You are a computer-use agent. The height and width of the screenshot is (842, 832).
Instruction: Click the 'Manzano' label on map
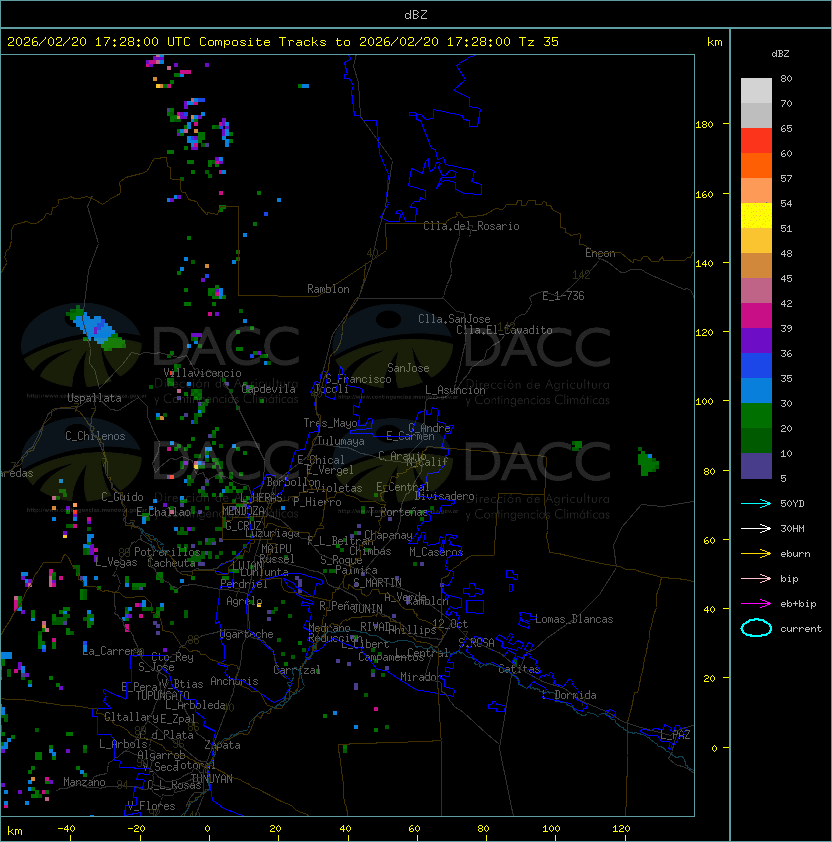click(84, 782)
